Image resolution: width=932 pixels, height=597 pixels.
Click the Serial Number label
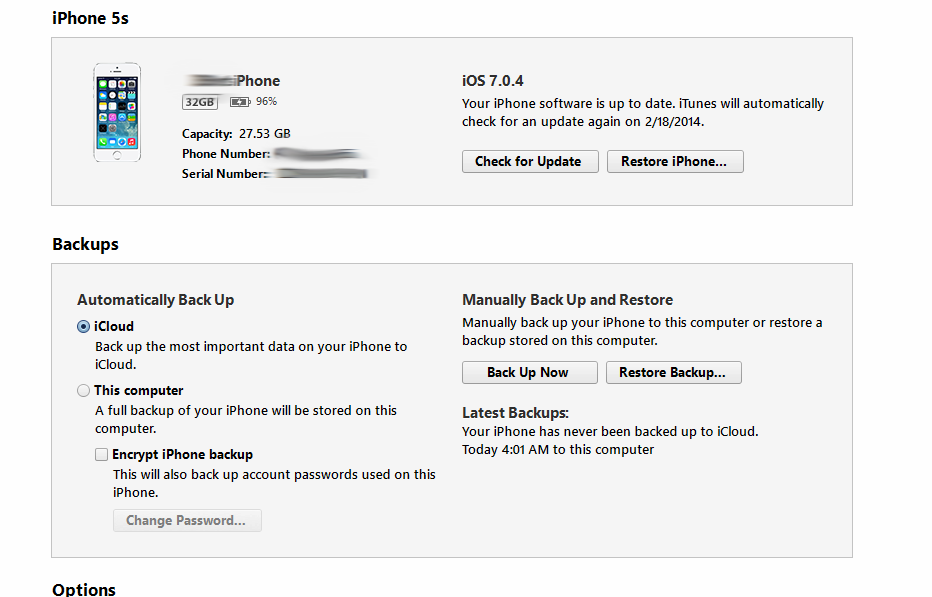pyautogui.click(x=223, y=174)
